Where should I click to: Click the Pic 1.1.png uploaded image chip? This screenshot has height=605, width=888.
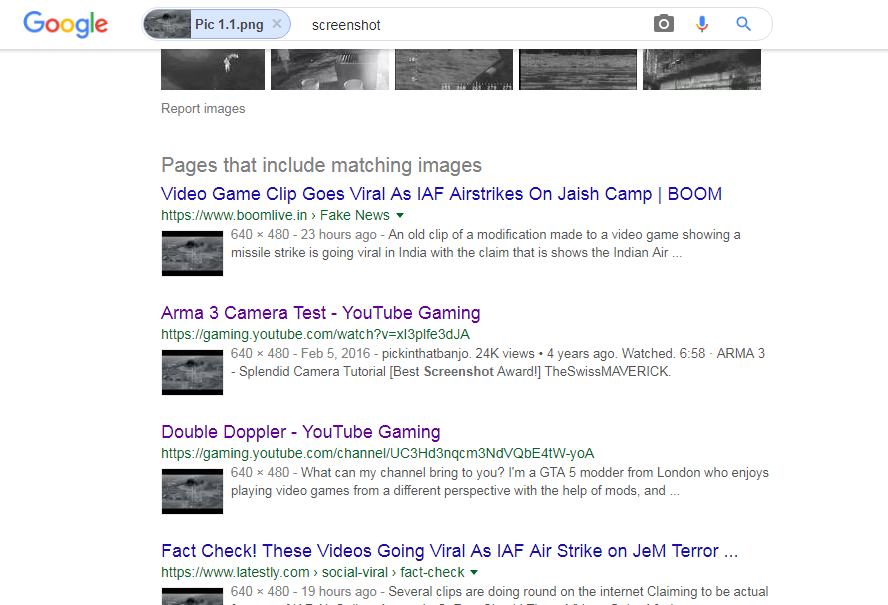216,24
